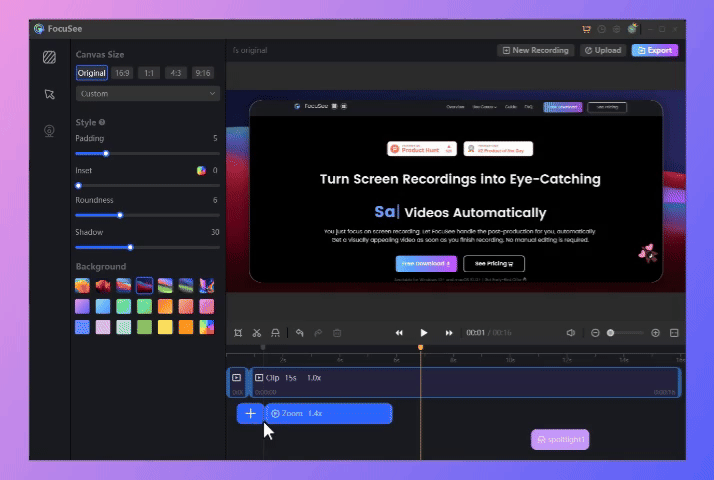Select last wallpaper background in top row
This screenshot has width=714, height=480.
pos(207,286)
